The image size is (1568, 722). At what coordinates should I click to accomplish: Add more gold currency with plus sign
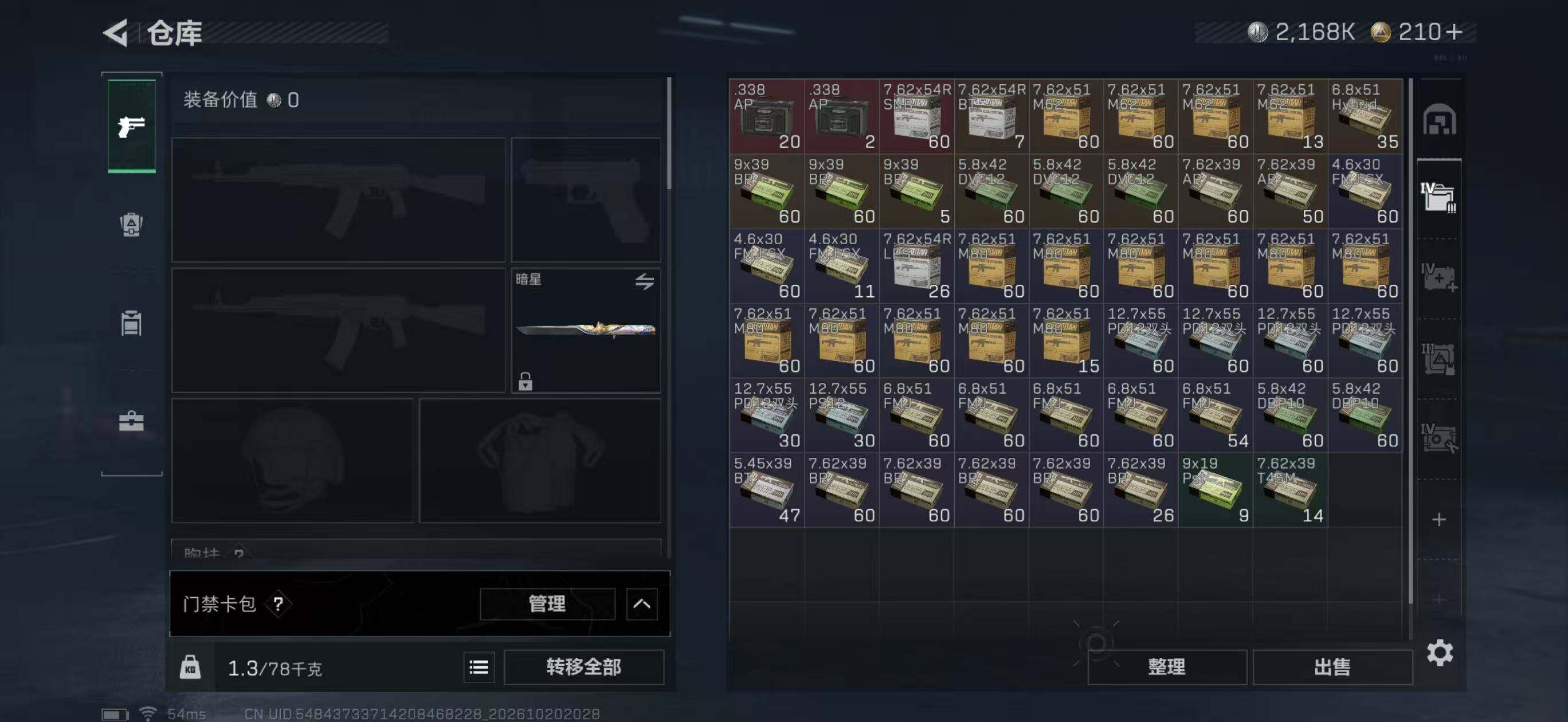tap(1454, 32)
